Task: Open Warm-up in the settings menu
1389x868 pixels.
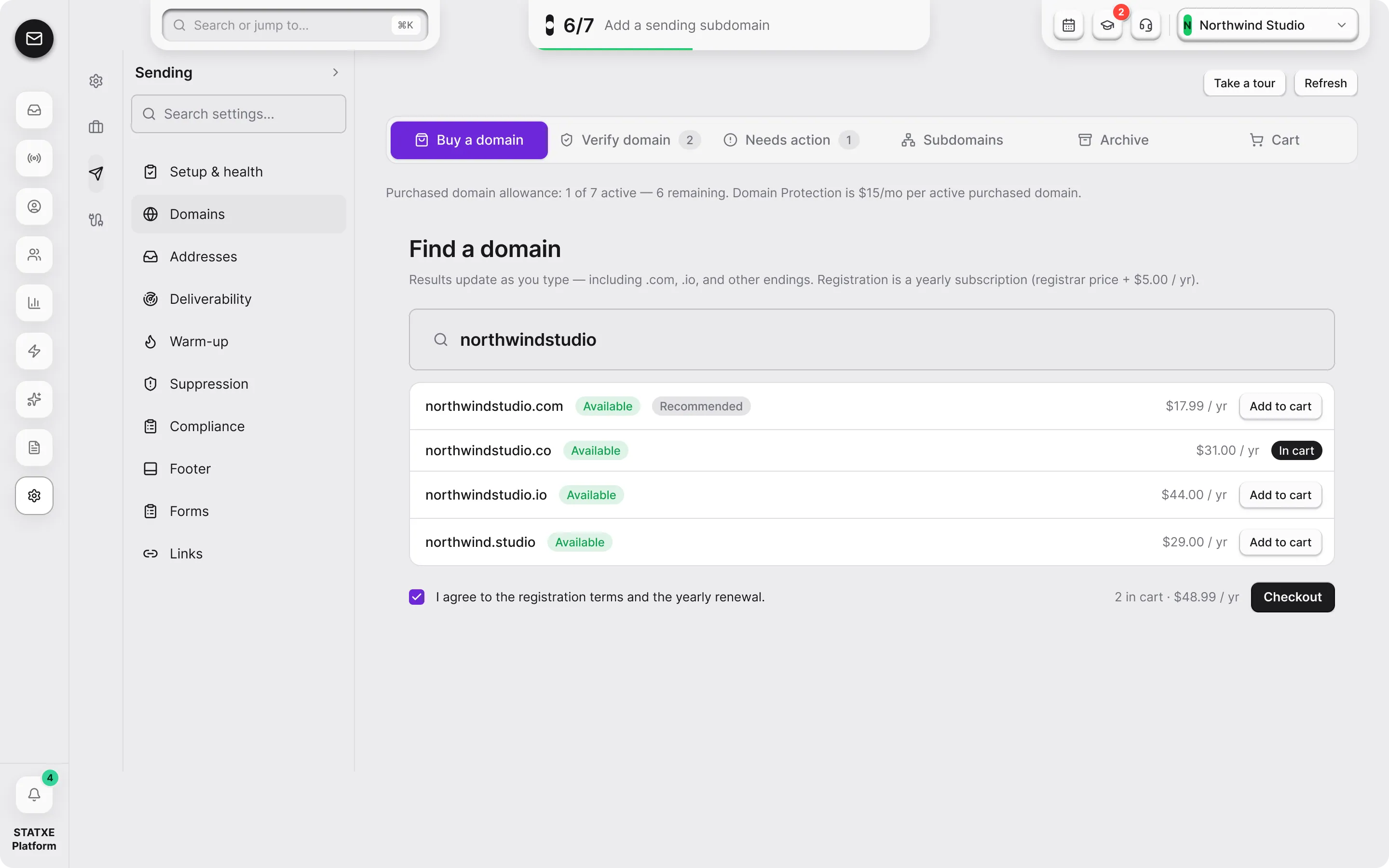Action: [238, 341]
